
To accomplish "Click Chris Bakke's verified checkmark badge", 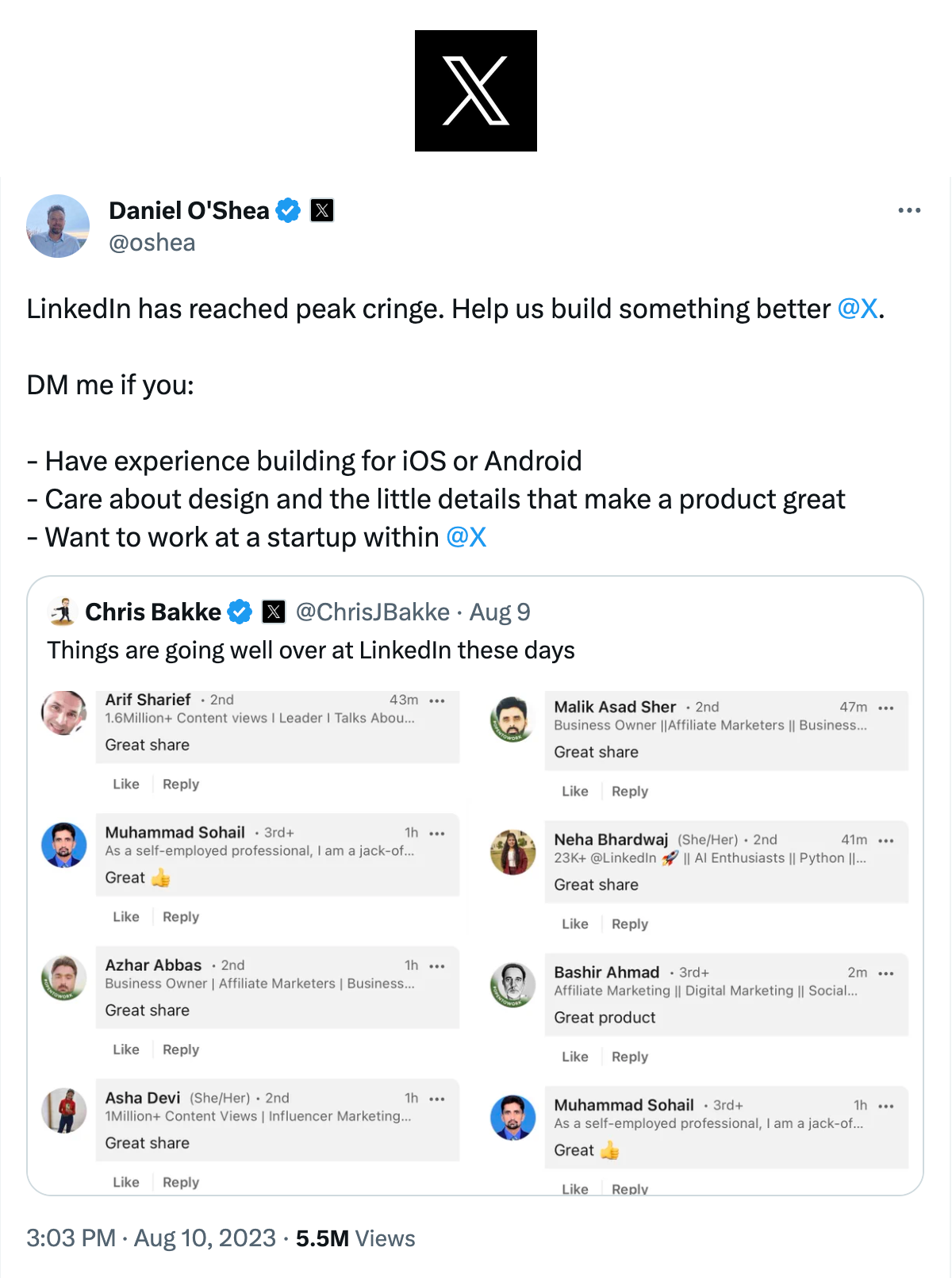I will 240,612.
